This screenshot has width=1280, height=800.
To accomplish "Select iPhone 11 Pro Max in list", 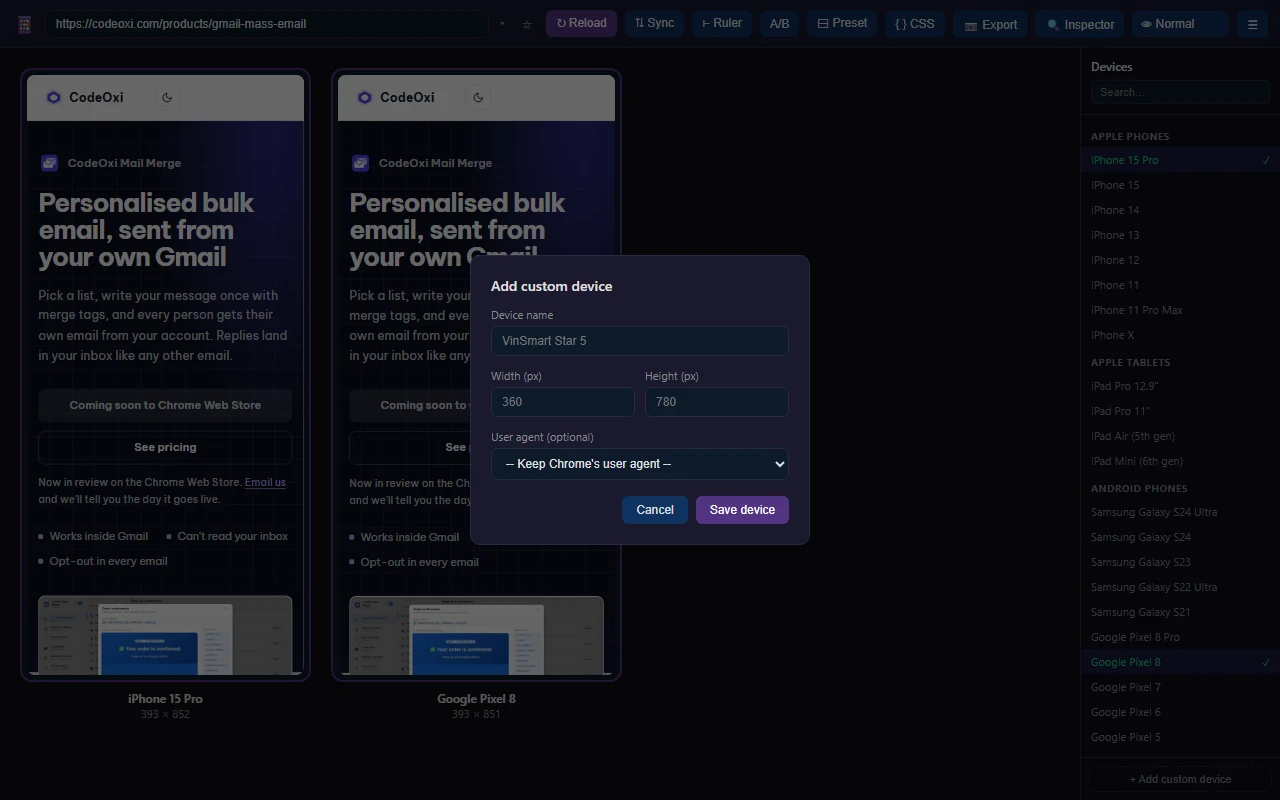I will pos(1180,310).
